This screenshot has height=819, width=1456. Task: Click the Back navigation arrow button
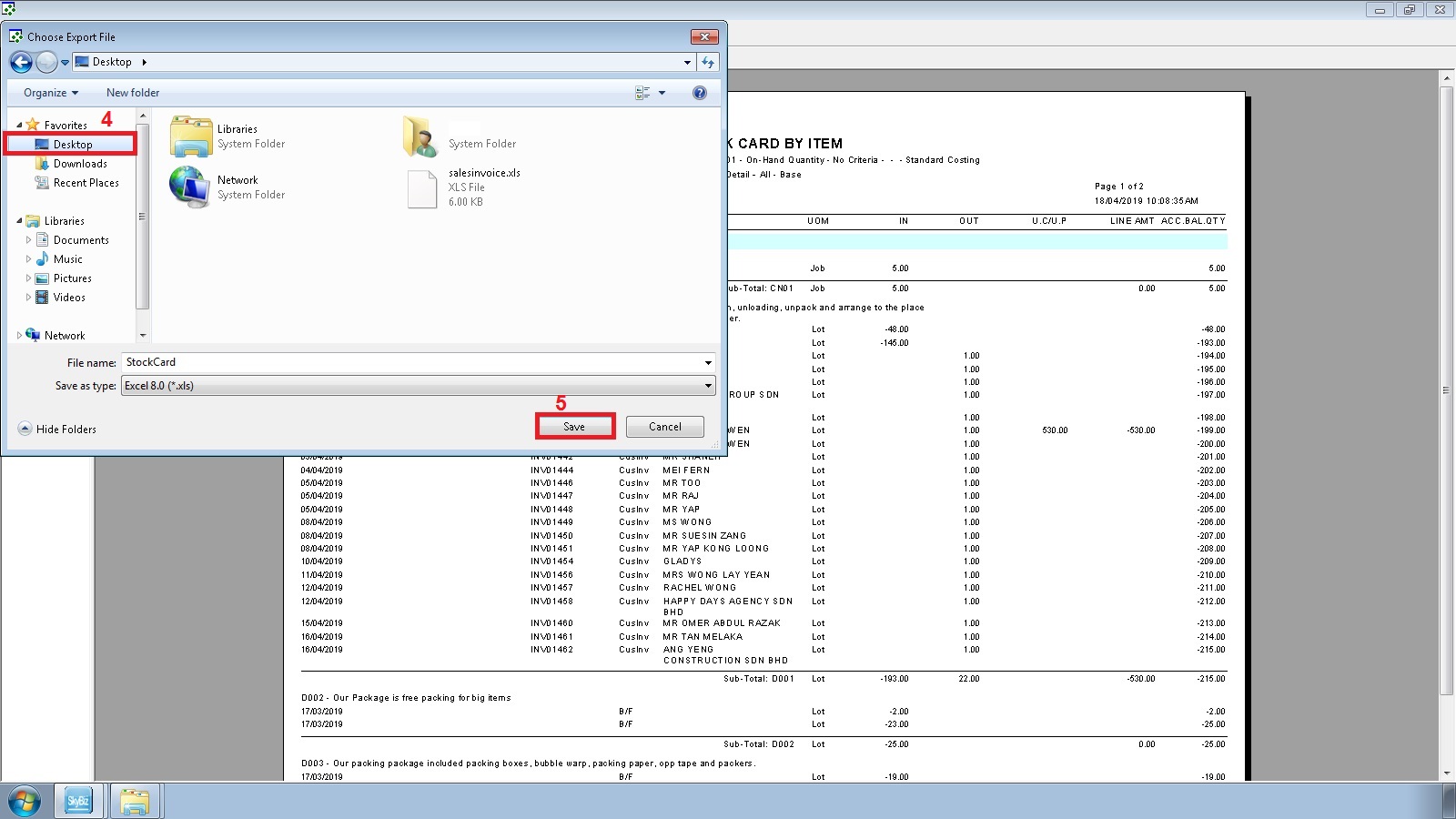[x=21, y=62]
